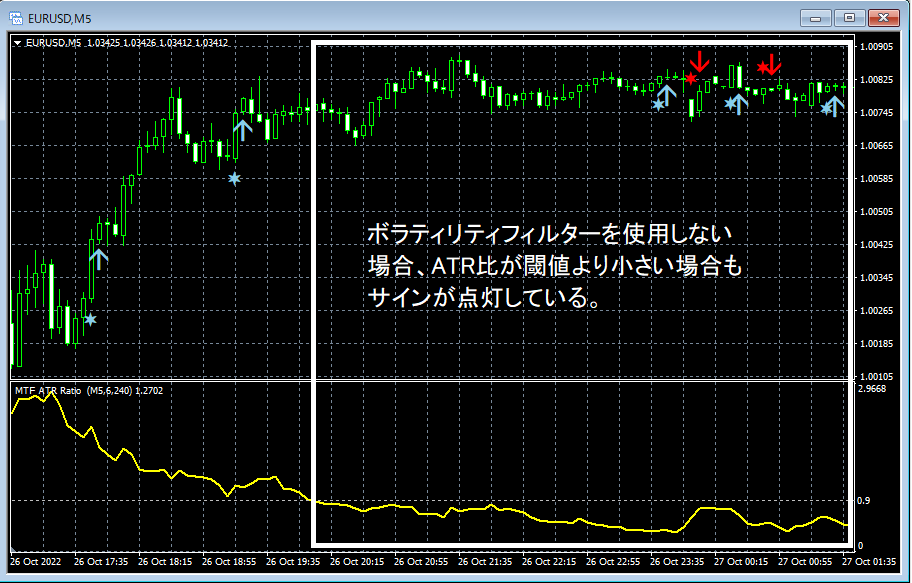Click the red down arrow above 26 Oct 23:35
Image resolution: width=912 pixels, height=583 pixels.
tap(700, 62)
